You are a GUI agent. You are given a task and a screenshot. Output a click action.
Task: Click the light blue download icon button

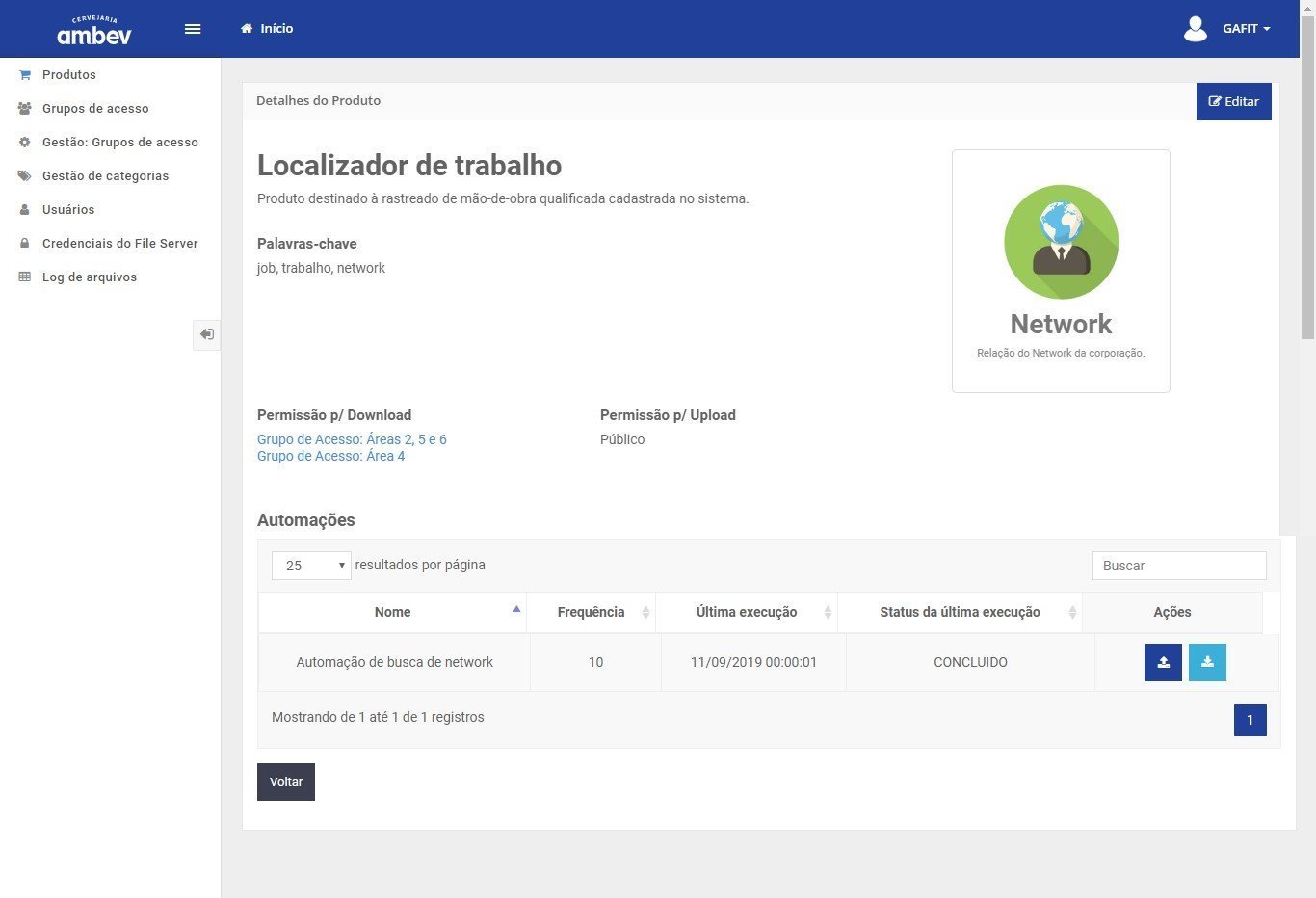click(x=1207, y=662)
